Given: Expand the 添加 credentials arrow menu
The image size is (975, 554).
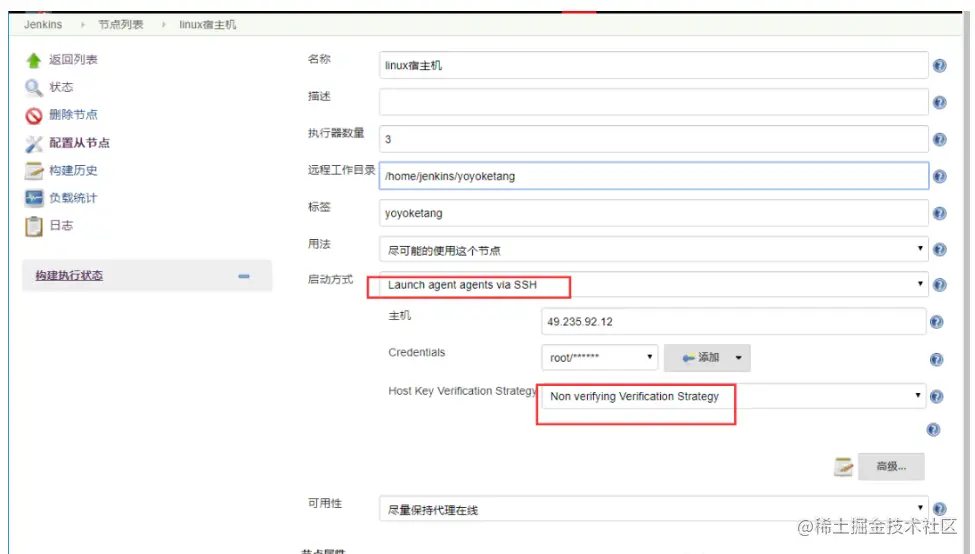Looking at the screenshot, I should pyautogui.click(x=739, y=358).
